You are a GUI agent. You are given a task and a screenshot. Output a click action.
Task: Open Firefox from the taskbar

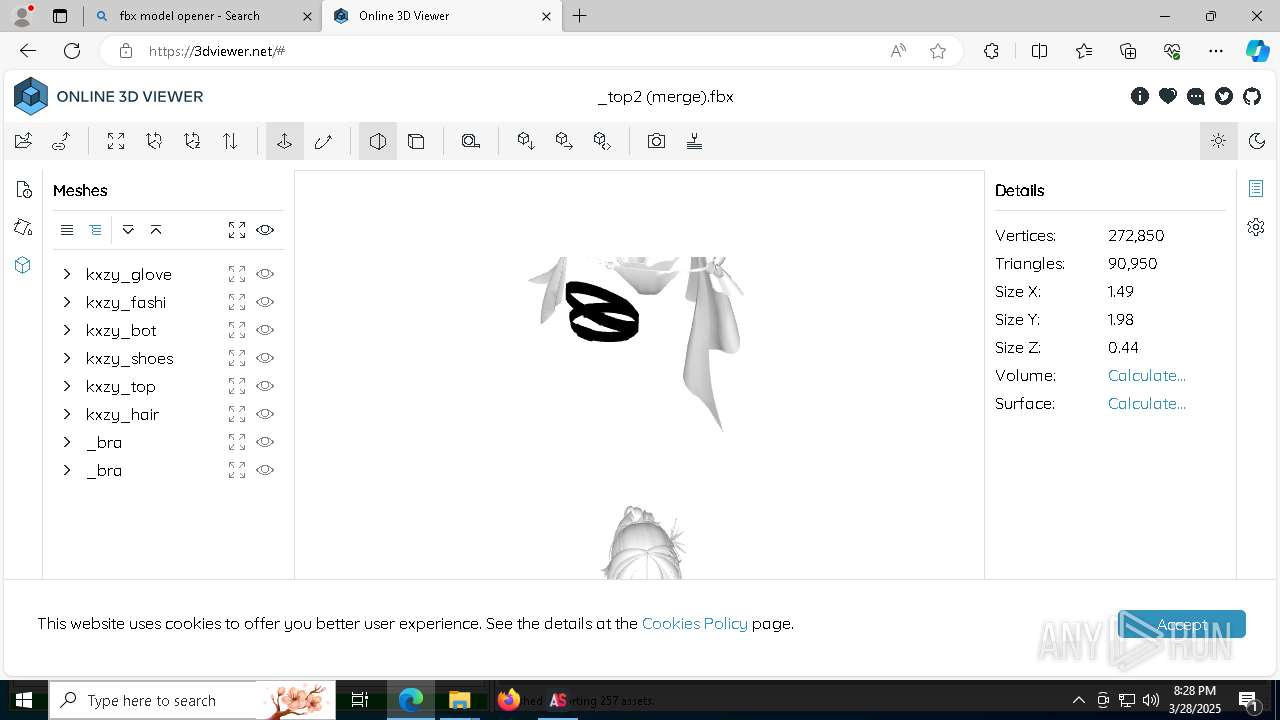pos(509,700)
